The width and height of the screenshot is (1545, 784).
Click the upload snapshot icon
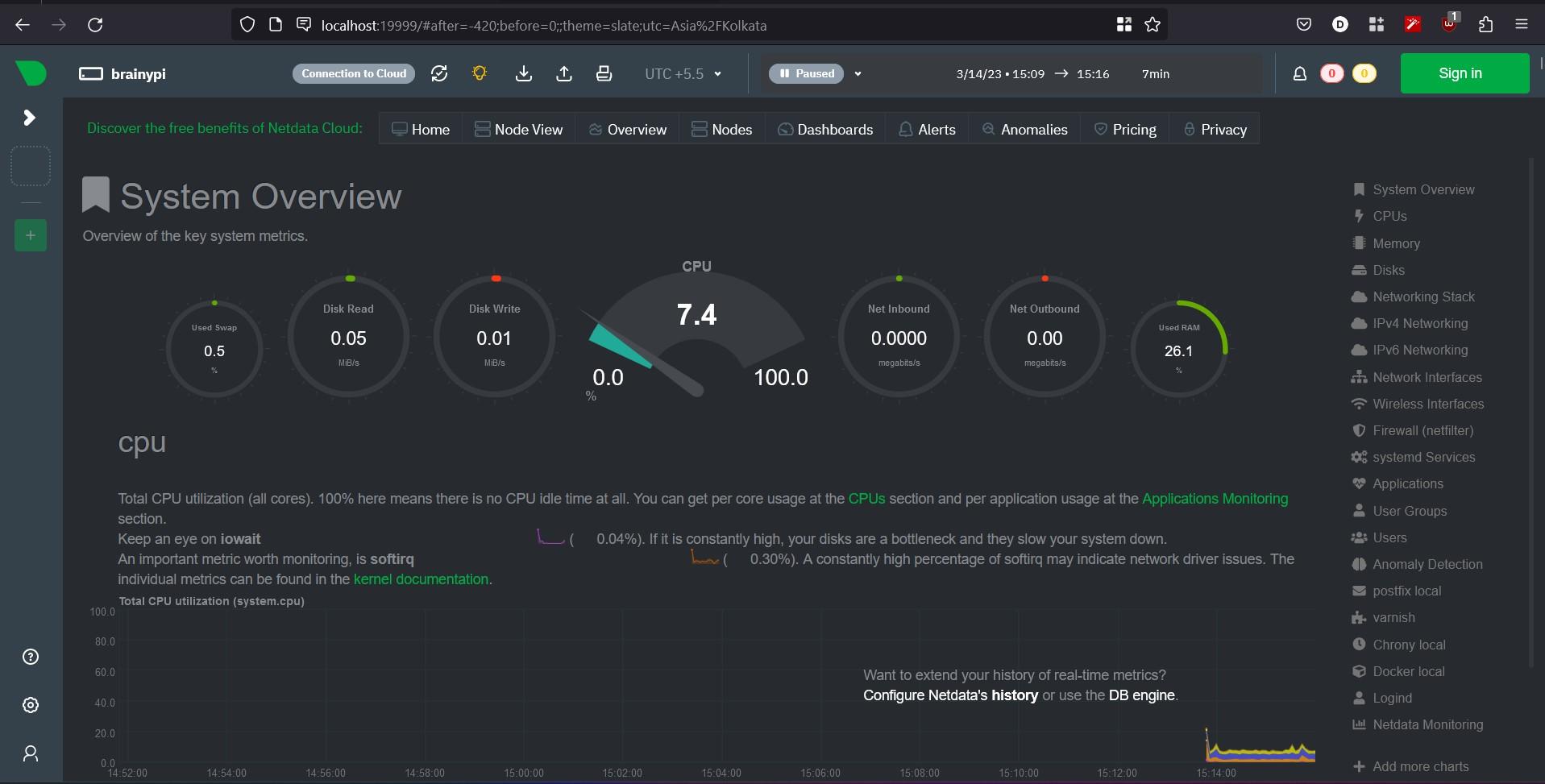tap(564, 73)
